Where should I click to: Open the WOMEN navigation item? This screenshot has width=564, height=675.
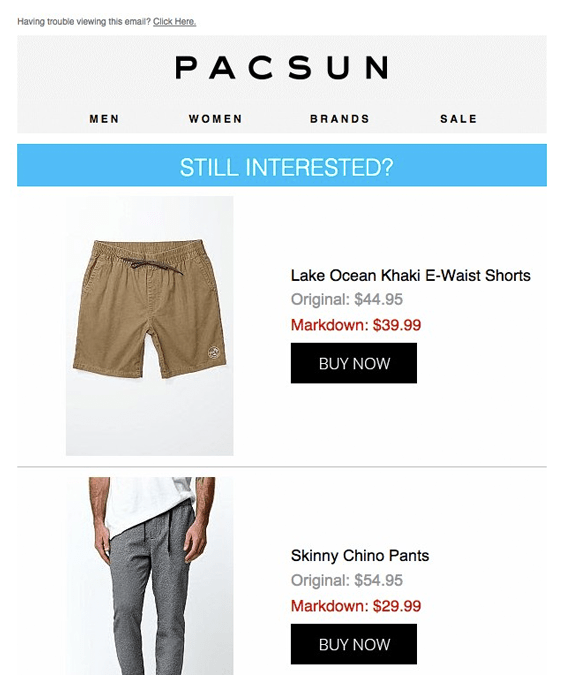pyautogui.click(x=216, y=119)
